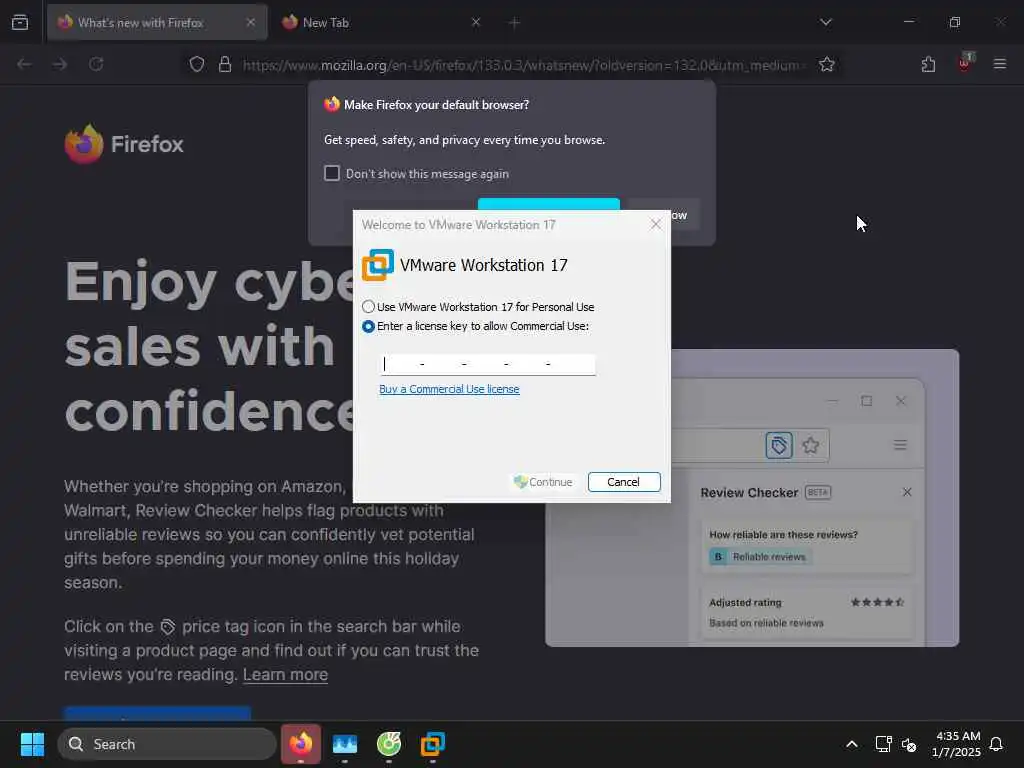Minimize the Firefox window
The height and width of the screenshot is (768, 1024).
908,22
